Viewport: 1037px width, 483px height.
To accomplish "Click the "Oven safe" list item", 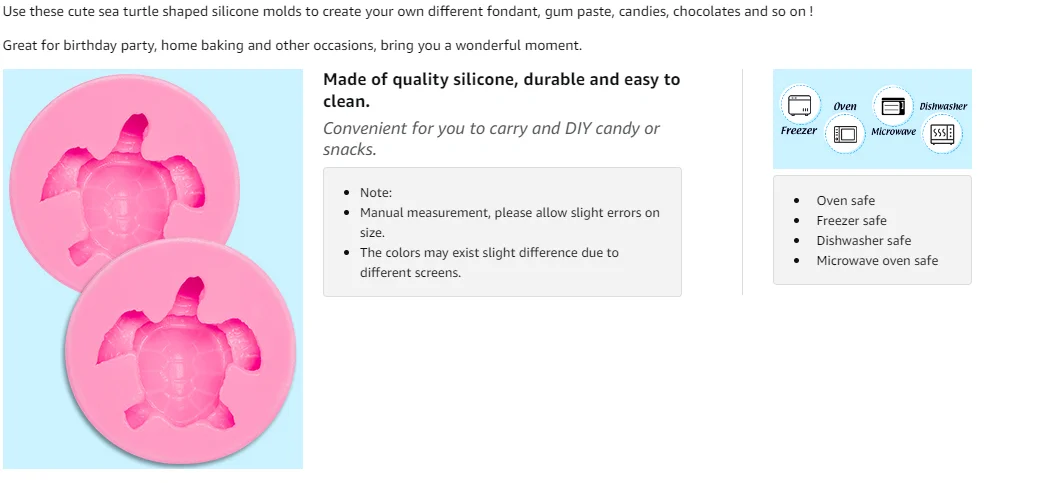I will coord(845,201).
